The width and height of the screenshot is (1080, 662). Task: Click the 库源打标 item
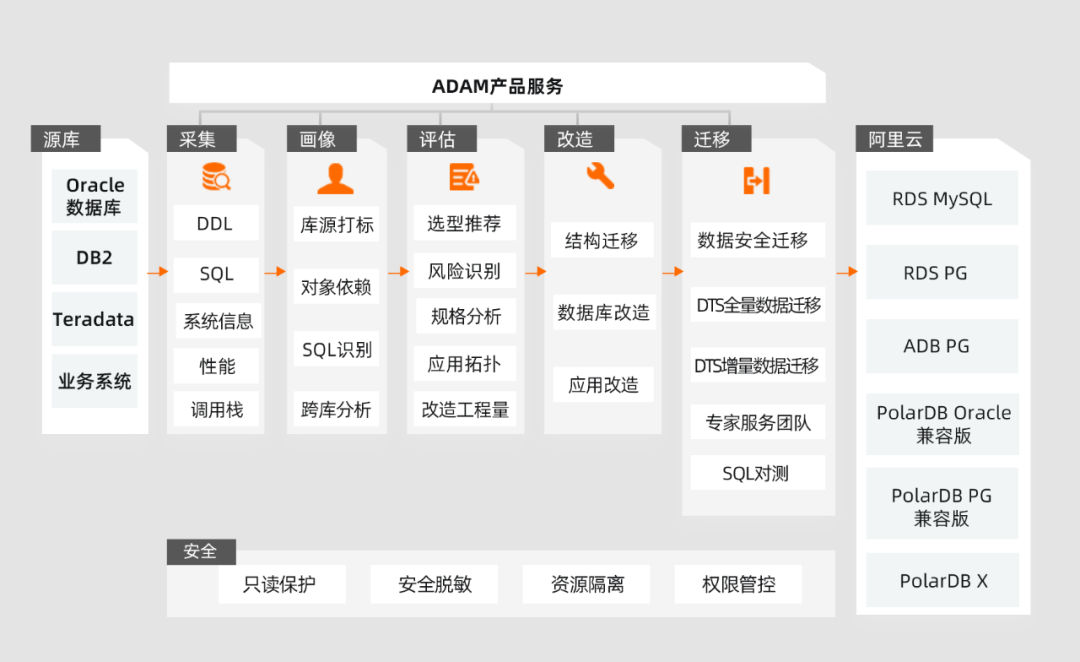pos(336,224)
